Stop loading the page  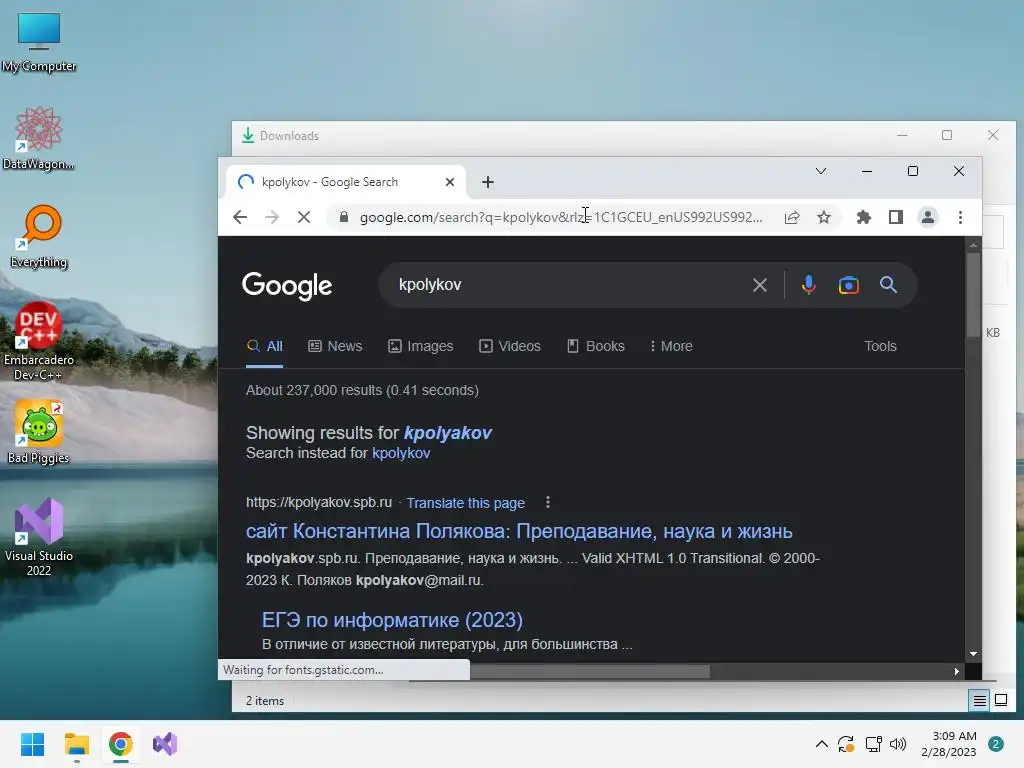click(304, 217)
